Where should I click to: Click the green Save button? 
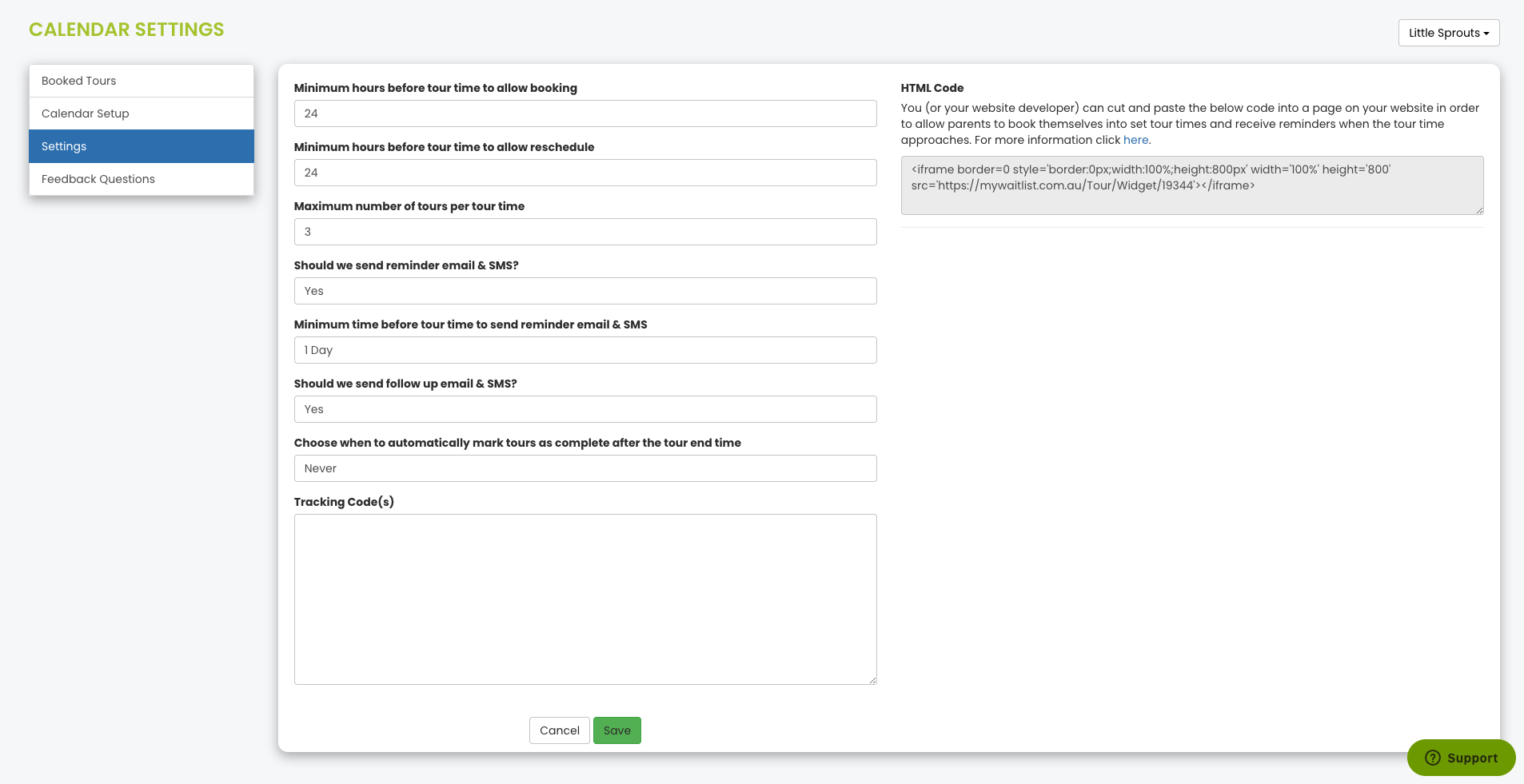[x=617, y=730]
